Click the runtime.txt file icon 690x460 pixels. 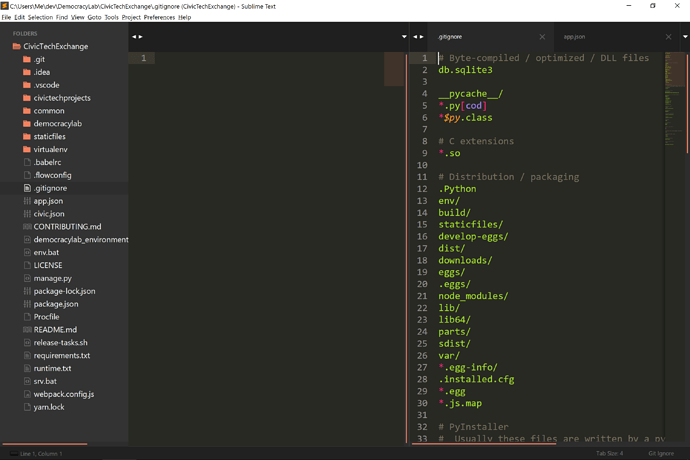pyautogui.click(x=27, y=368)
